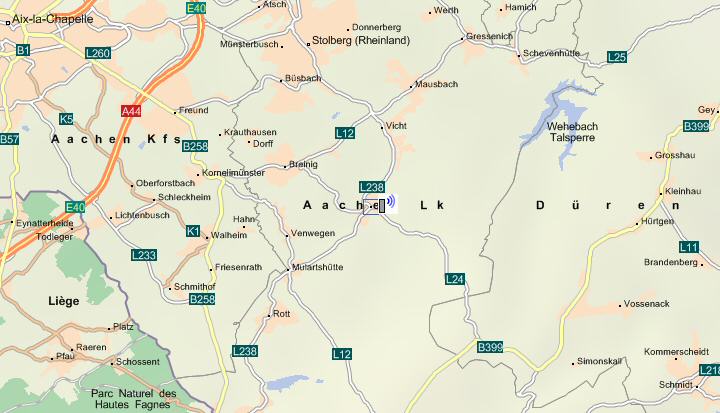The height and width of the screenshot is (413, 720).
Task: Click the L233 road shield
Action: pos(144,255)
